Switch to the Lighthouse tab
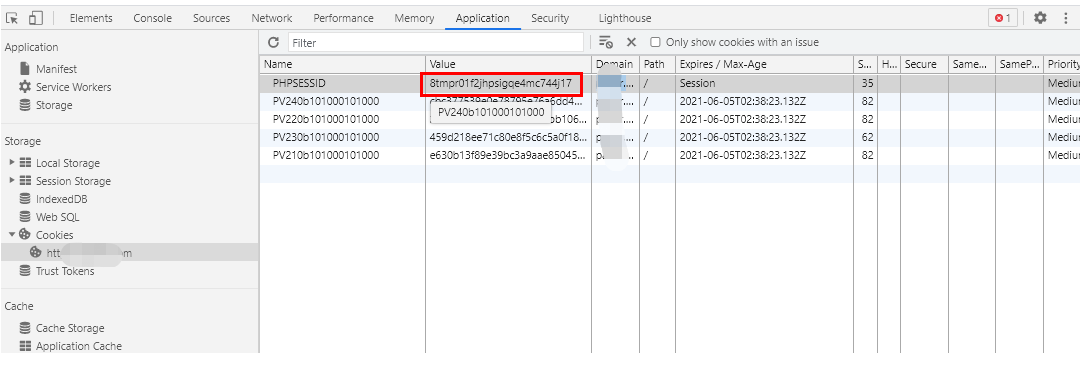Viewport: 1088px width, 377px height. point(625,18)
